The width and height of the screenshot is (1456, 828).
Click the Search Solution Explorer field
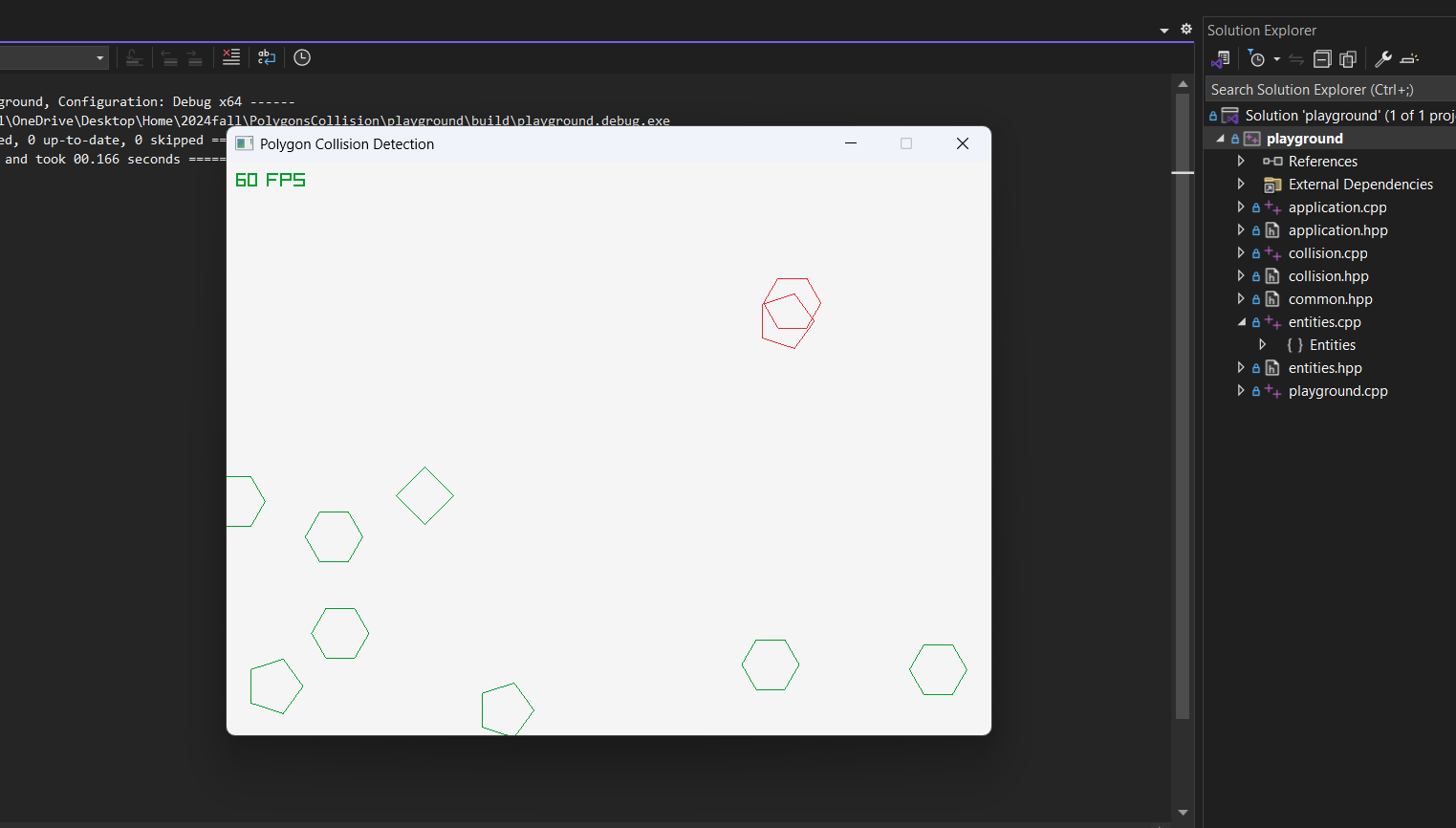click(1329, 90)
